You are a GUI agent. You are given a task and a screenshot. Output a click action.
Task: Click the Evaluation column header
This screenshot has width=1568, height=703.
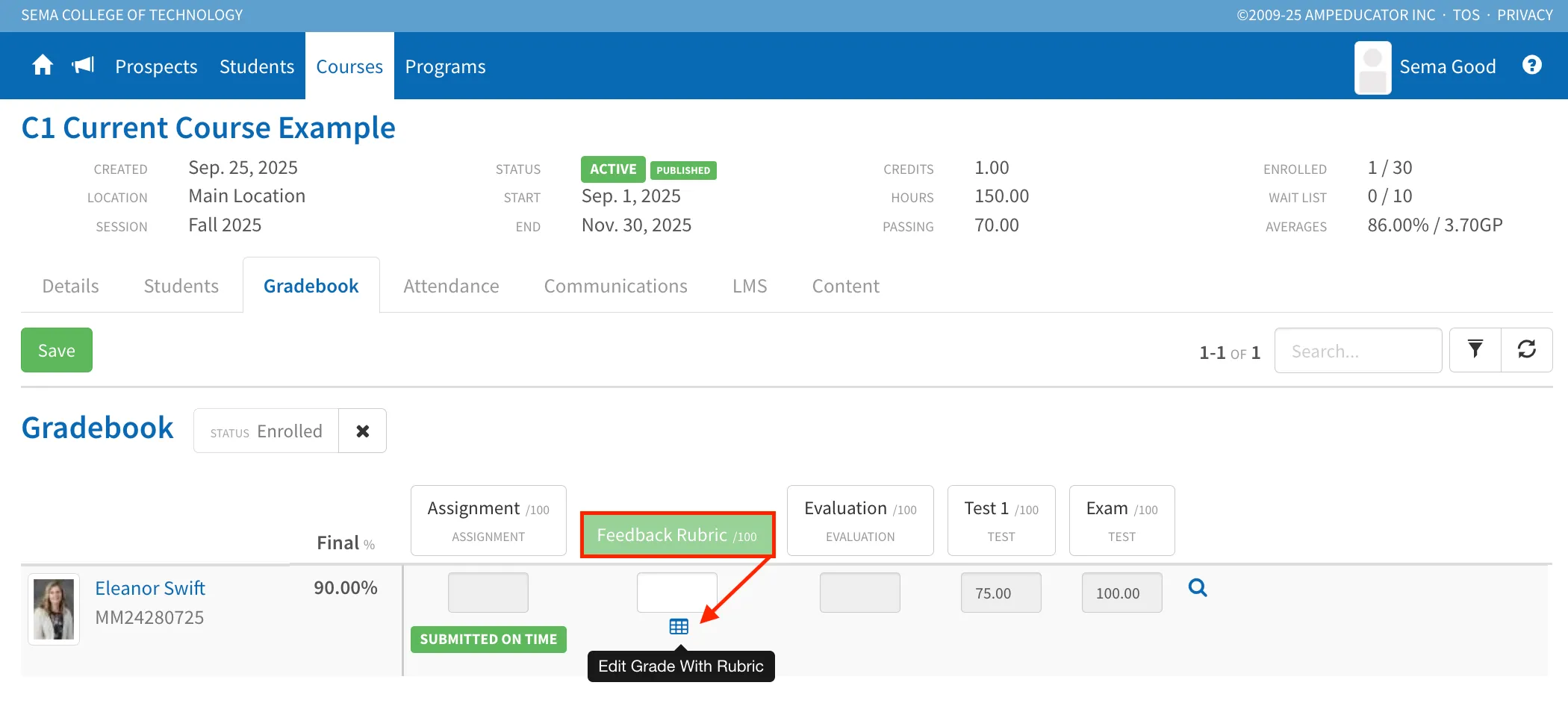point(860,521)
